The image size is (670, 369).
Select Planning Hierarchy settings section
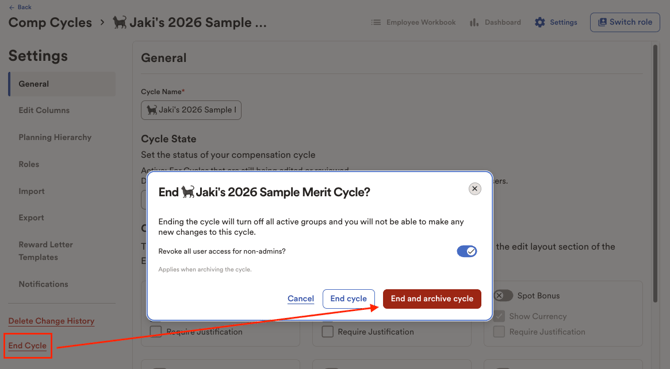(x=55, y=138)
